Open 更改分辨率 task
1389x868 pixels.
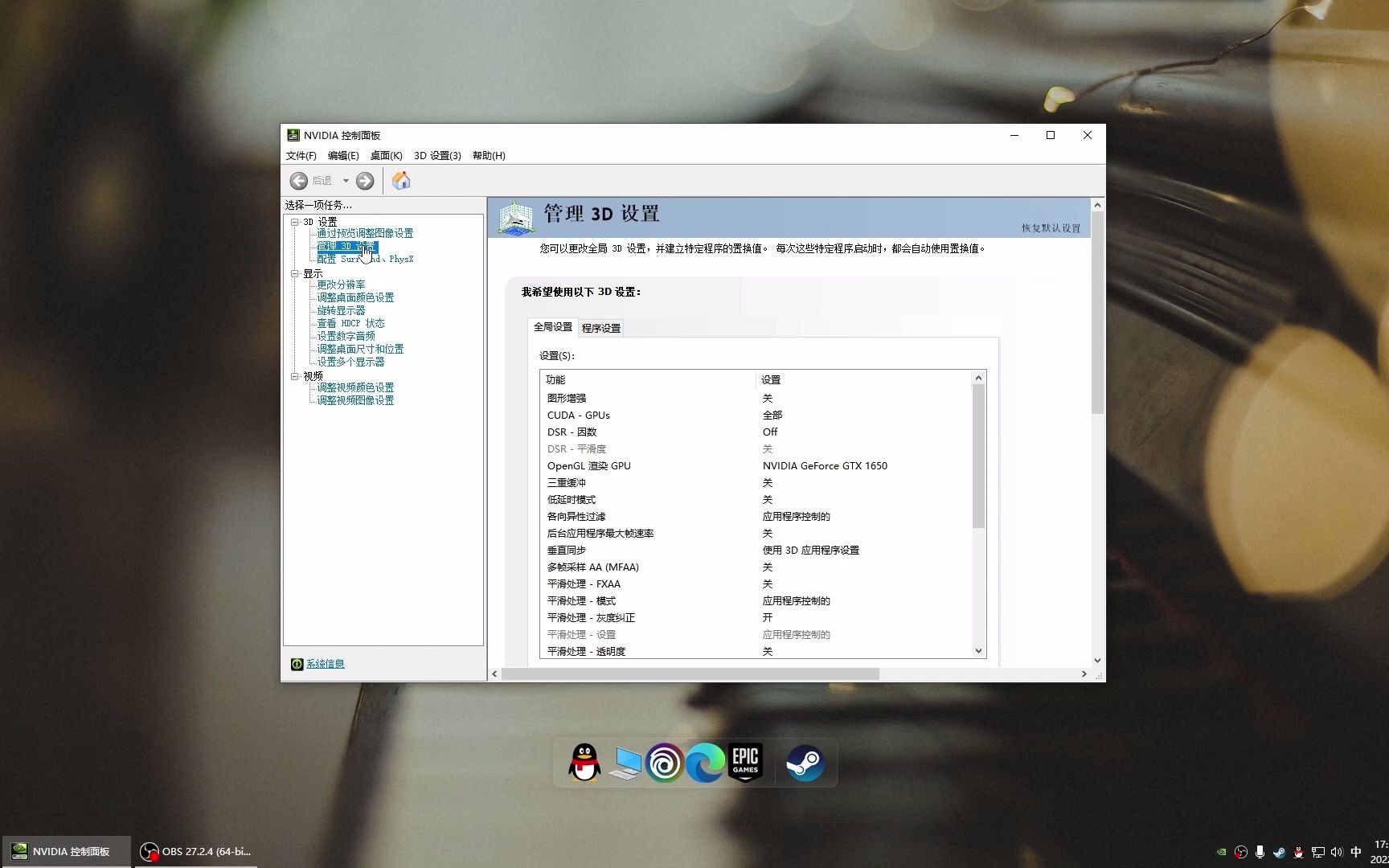pyautogui.click(x=341, y=285)
